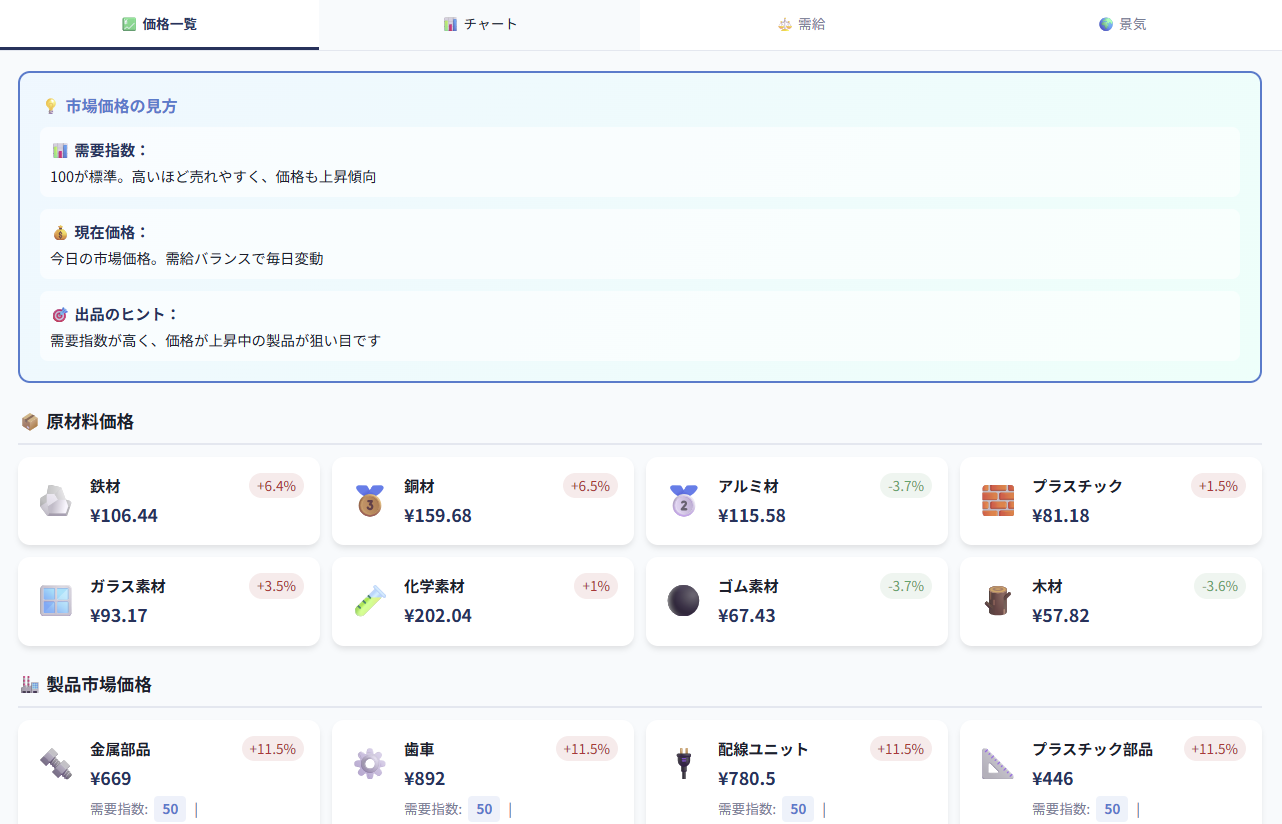Screen dimensions: 1282x824
Task: Click the ¥892 price of 歯車
Action: [425, 779]
